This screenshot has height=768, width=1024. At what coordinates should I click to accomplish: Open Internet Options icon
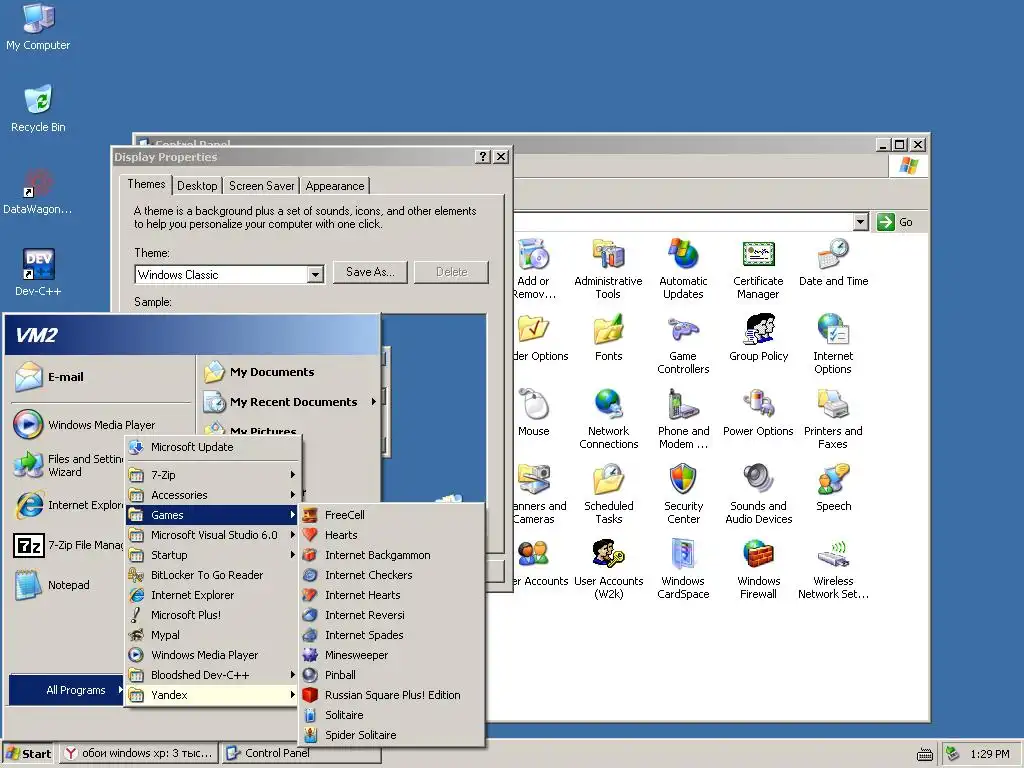pyautogui.click(x=833, y=344)
